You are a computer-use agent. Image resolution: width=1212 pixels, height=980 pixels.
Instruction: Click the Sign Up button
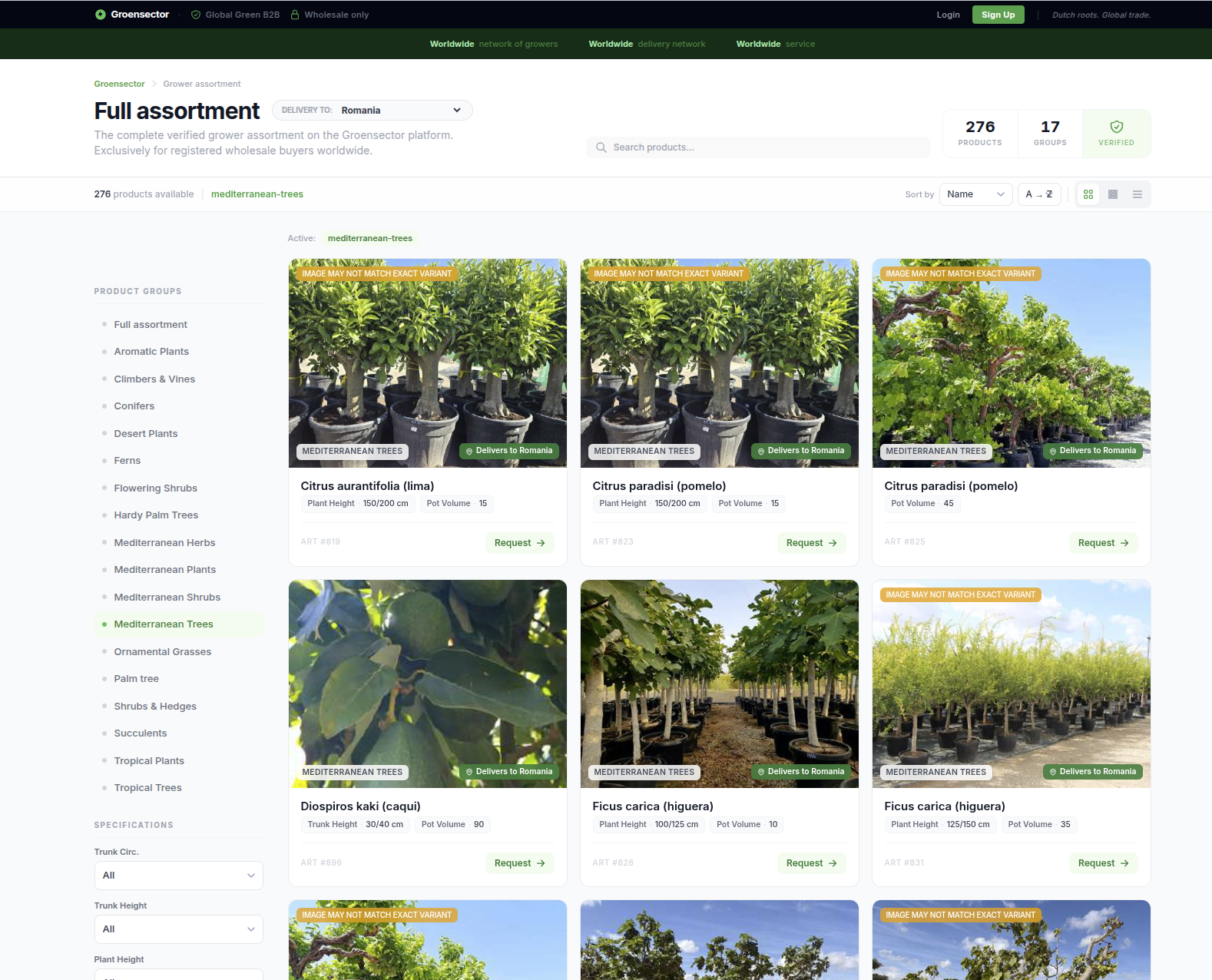click(998, 15)
